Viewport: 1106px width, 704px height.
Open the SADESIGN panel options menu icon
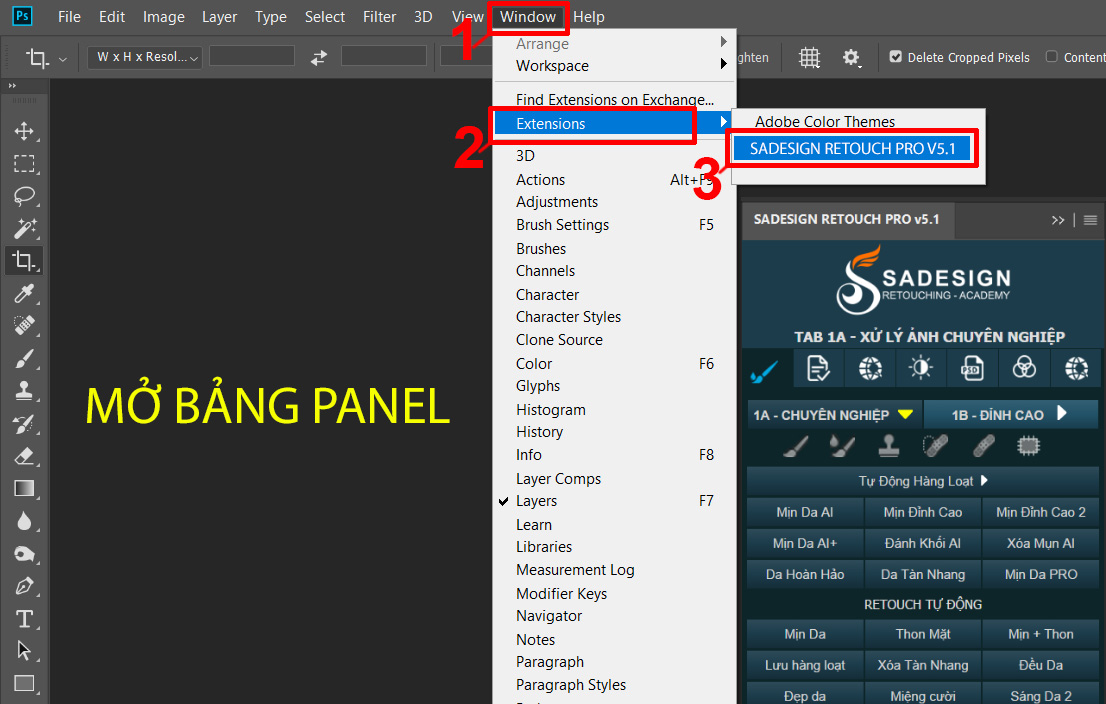click(1090, 220)
